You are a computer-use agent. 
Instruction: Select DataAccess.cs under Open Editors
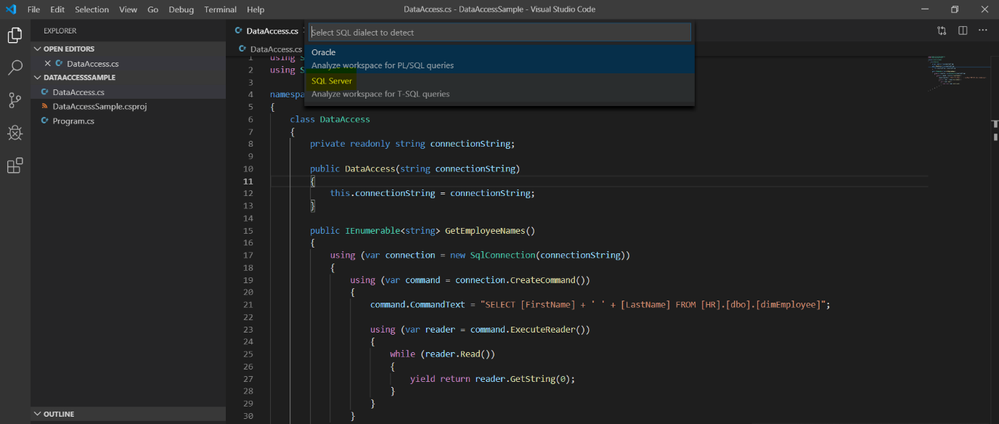coord(127,64)
